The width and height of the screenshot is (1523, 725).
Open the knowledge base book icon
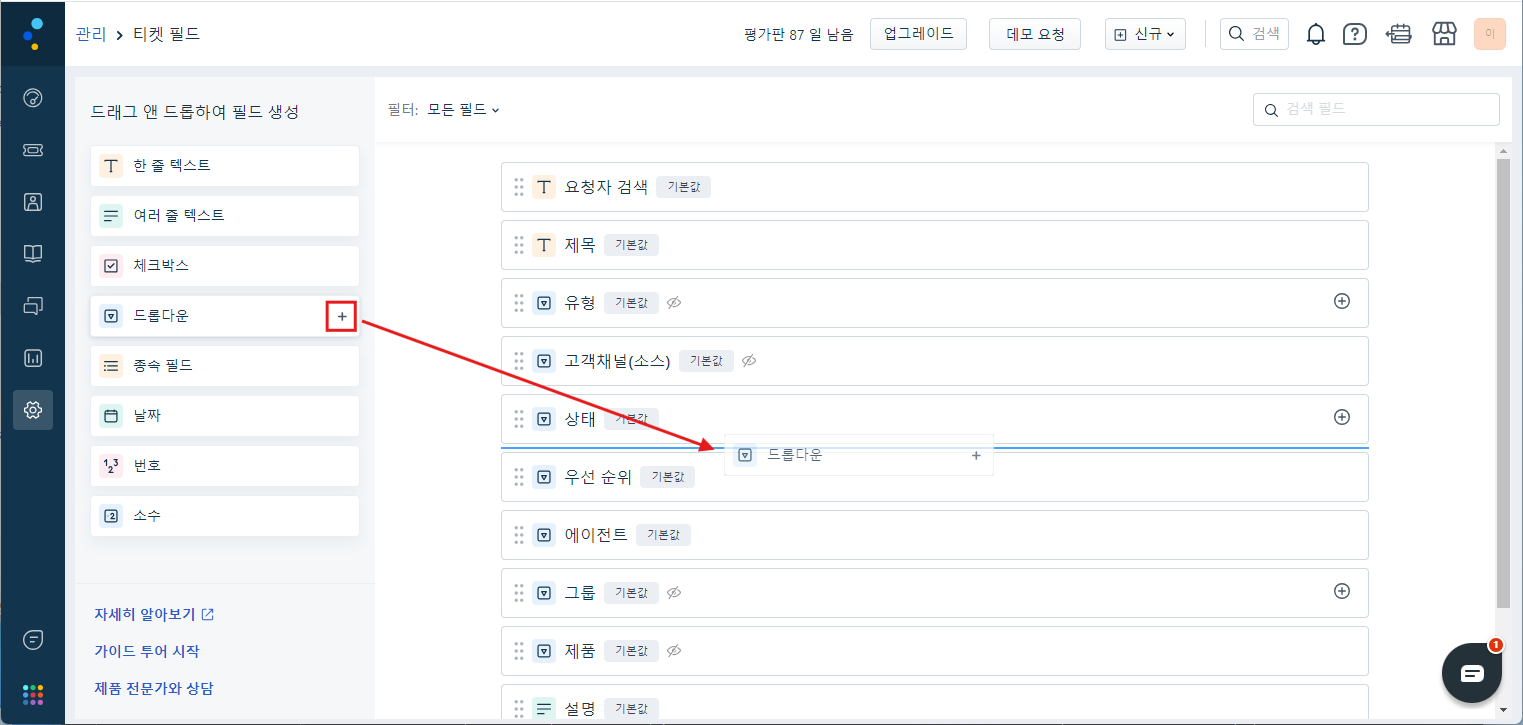pyautogui.click(x=33, y=254)
